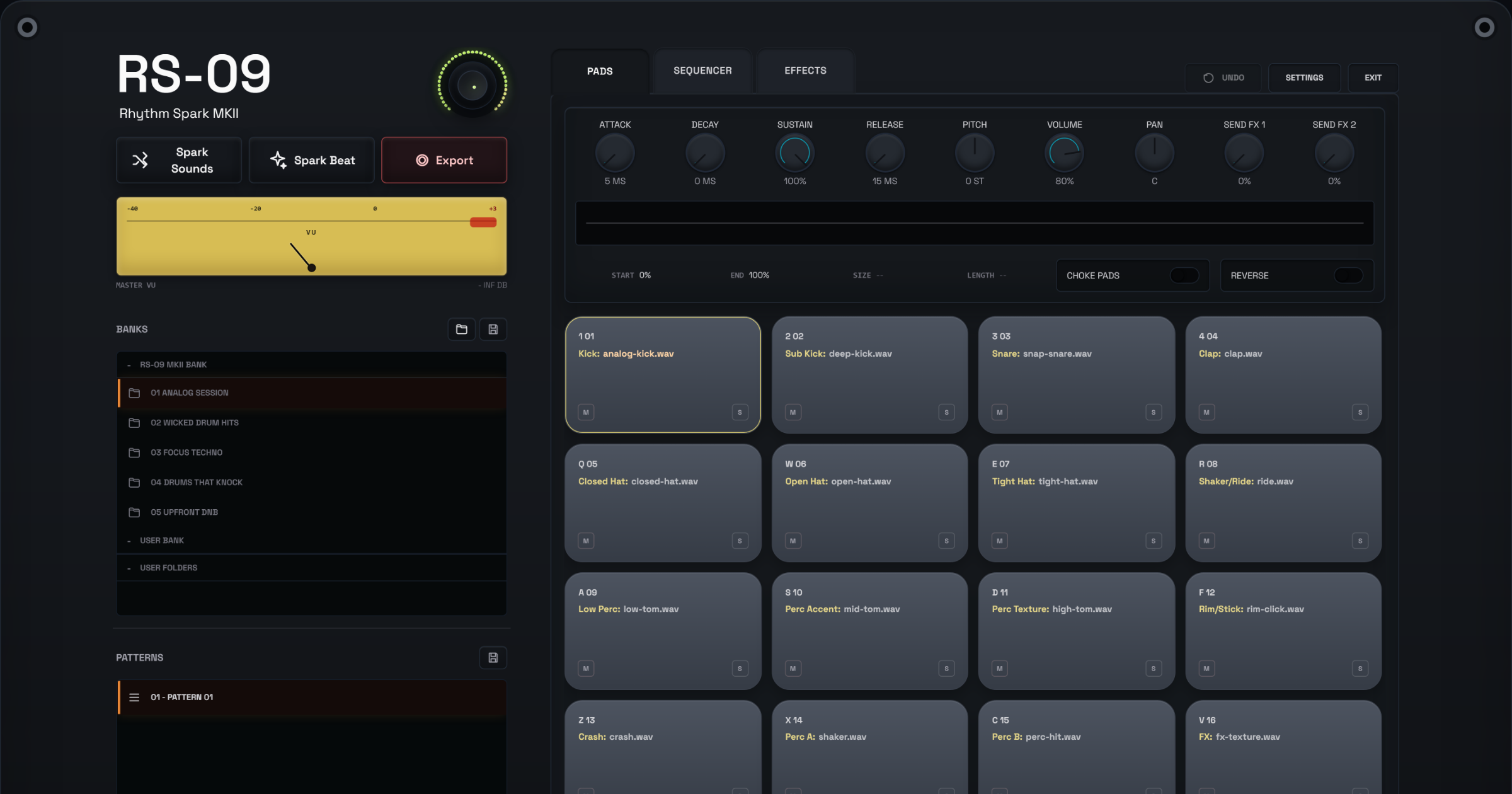Click the Export button
Image resolution: width=1512 pixels, height=794 pixels.
pyautogui.click(x=444, y=160)
